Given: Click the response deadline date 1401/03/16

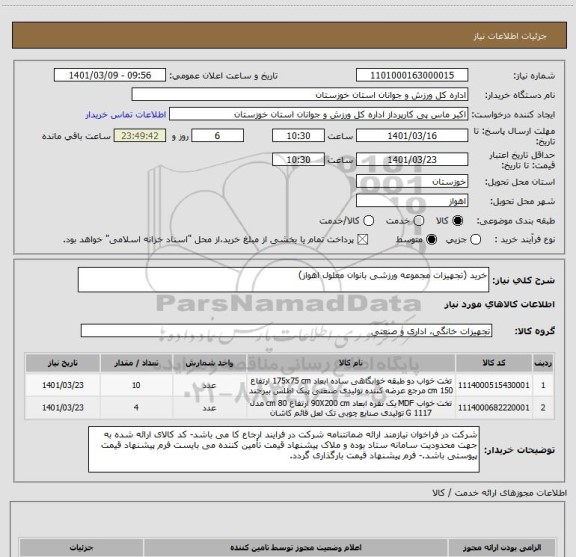Looking at the screenshot, I should (x=412, y=136).
